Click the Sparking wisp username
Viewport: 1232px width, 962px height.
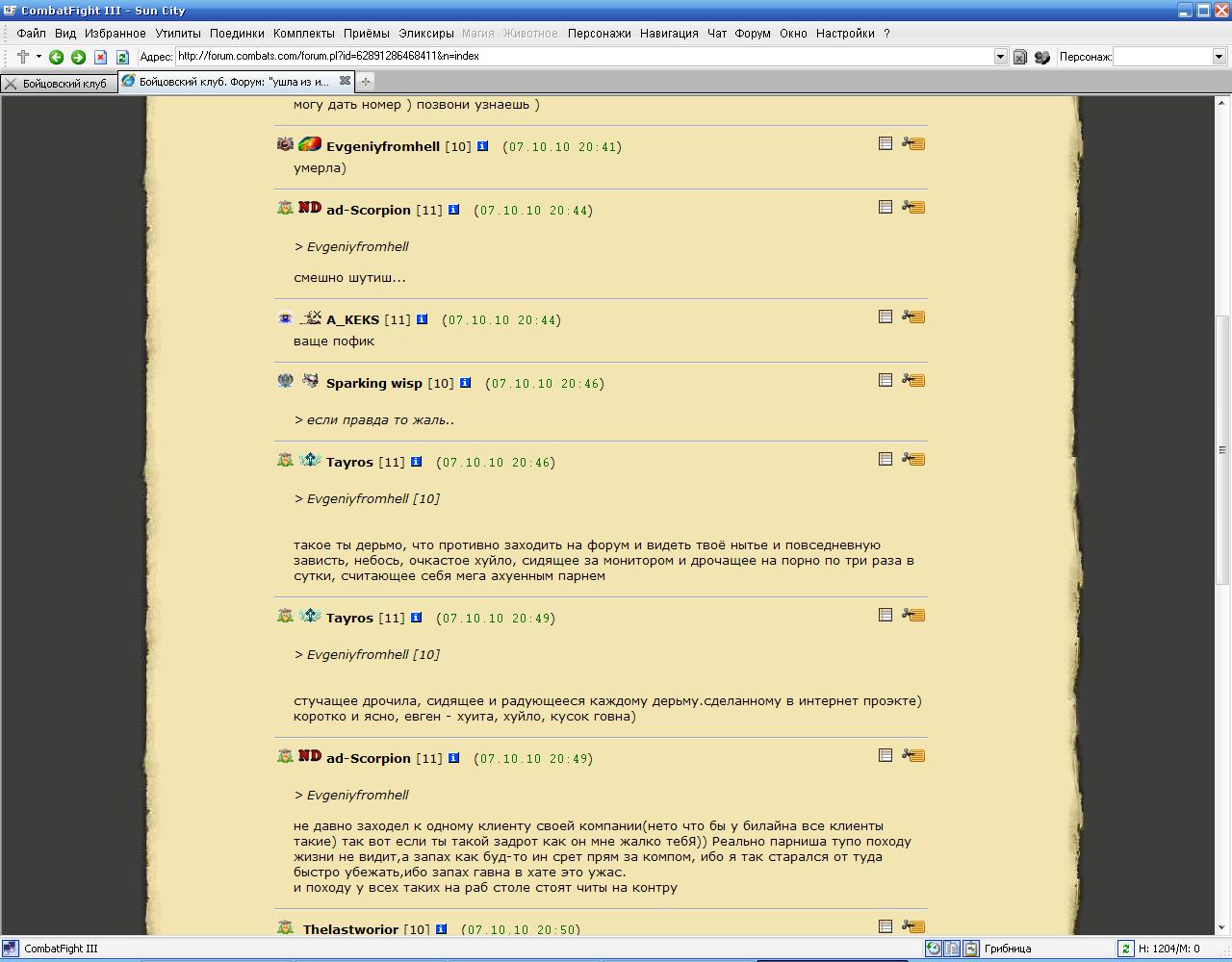pyautogui.click(x=374, y=384)
